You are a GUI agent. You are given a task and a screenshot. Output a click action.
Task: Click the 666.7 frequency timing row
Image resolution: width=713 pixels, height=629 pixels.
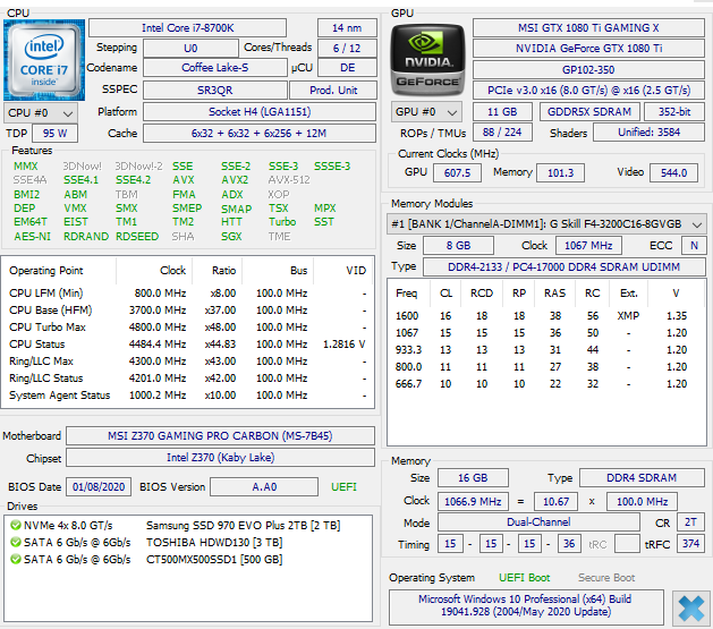click(x=541, y=384)
